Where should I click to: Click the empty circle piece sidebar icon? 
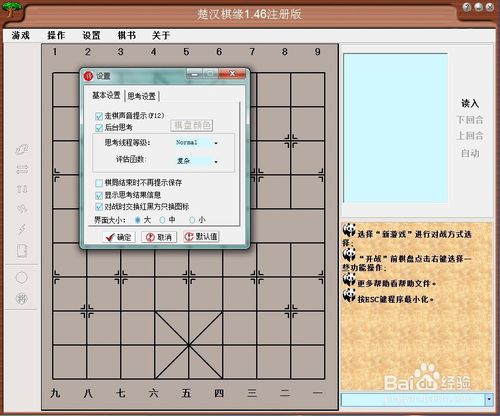pyautogui.click(x=22, y=277)
